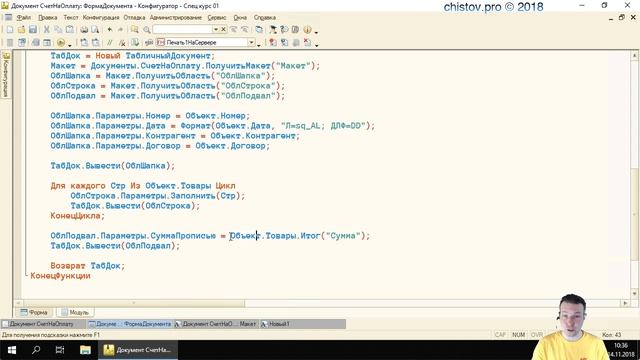The height and width of the screenshot is (360, 640).
Task: Click the Redo arrow icon
Action: click(x=120, y=30)
